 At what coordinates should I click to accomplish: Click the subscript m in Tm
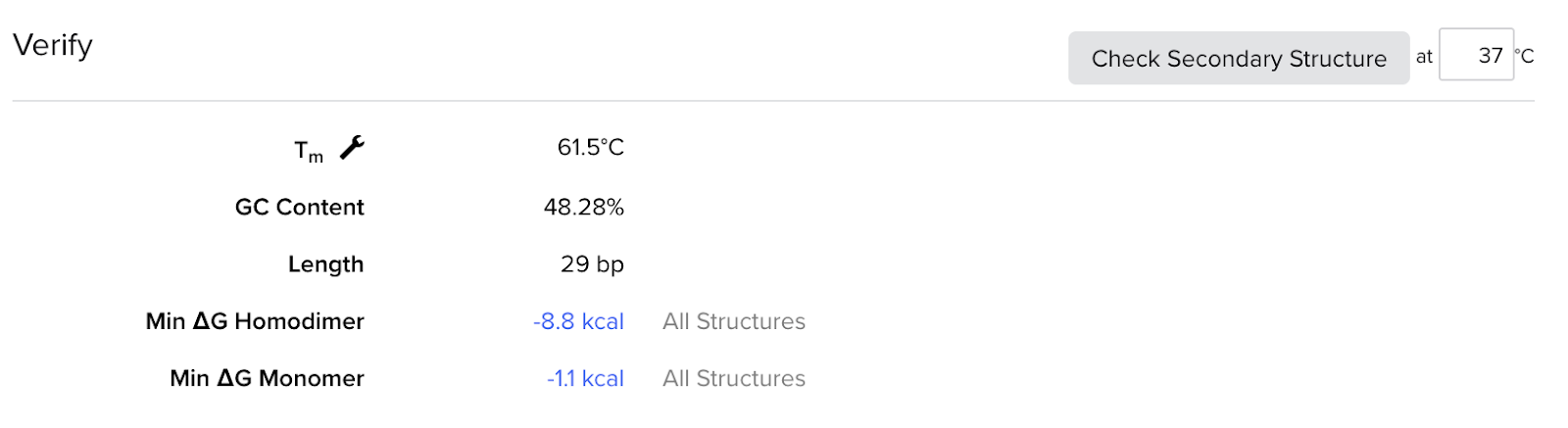pos(316,157)
